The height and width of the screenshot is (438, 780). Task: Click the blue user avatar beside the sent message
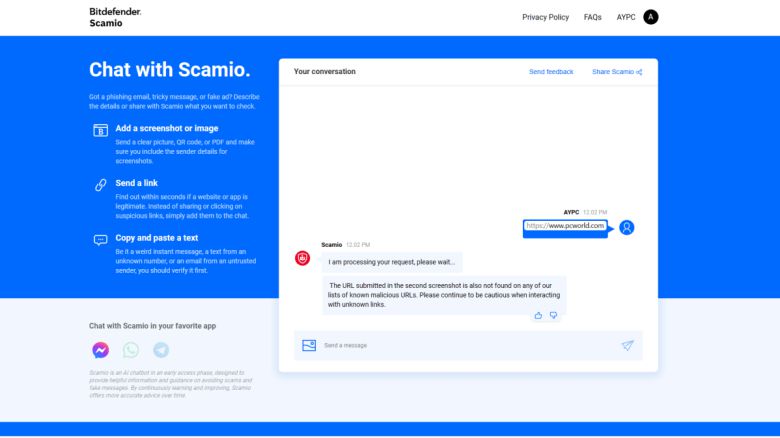pos(626,227)
